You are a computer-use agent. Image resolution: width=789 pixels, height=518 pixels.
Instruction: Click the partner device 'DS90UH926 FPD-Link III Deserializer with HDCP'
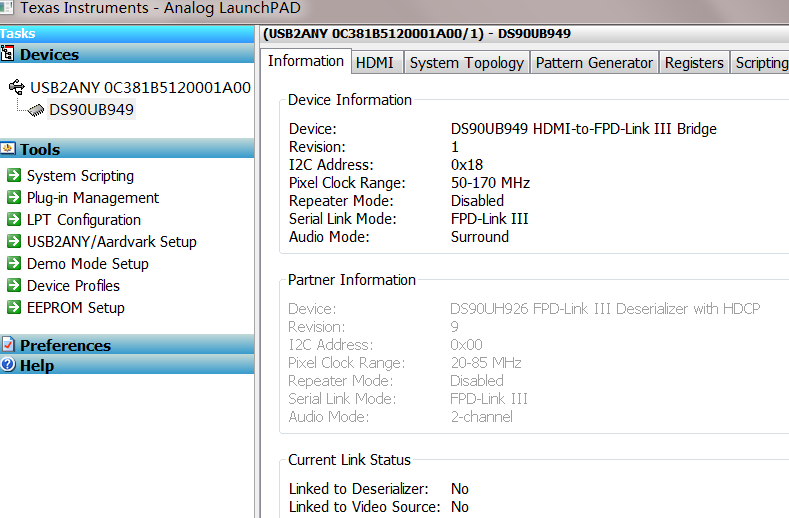tap(605, 309)
